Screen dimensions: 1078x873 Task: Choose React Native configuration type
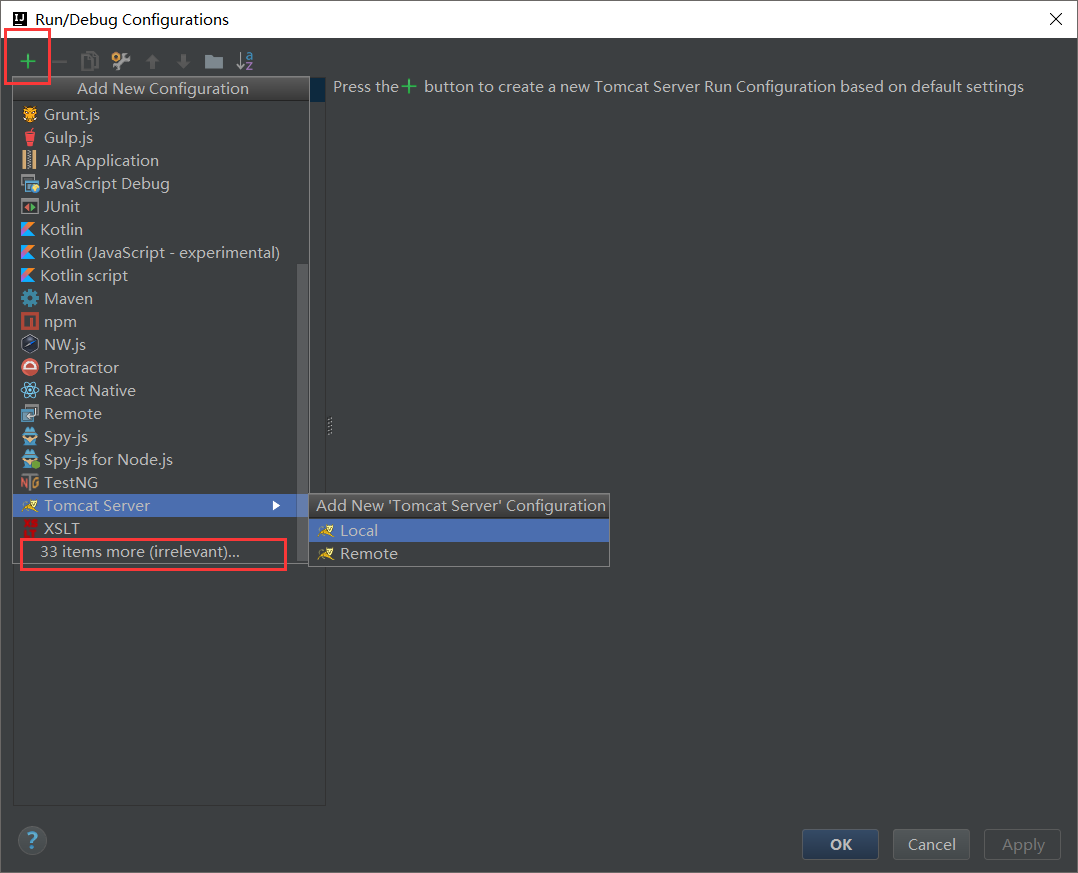(90, 391)
